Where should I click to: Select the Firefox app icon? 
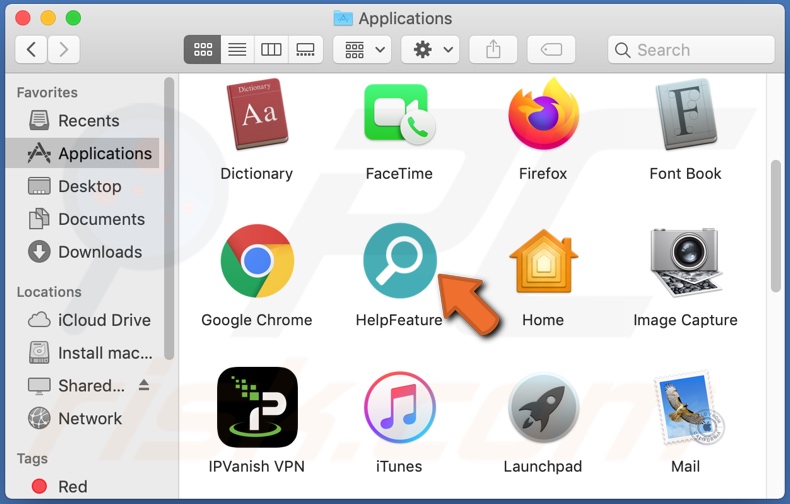(543, 114)
